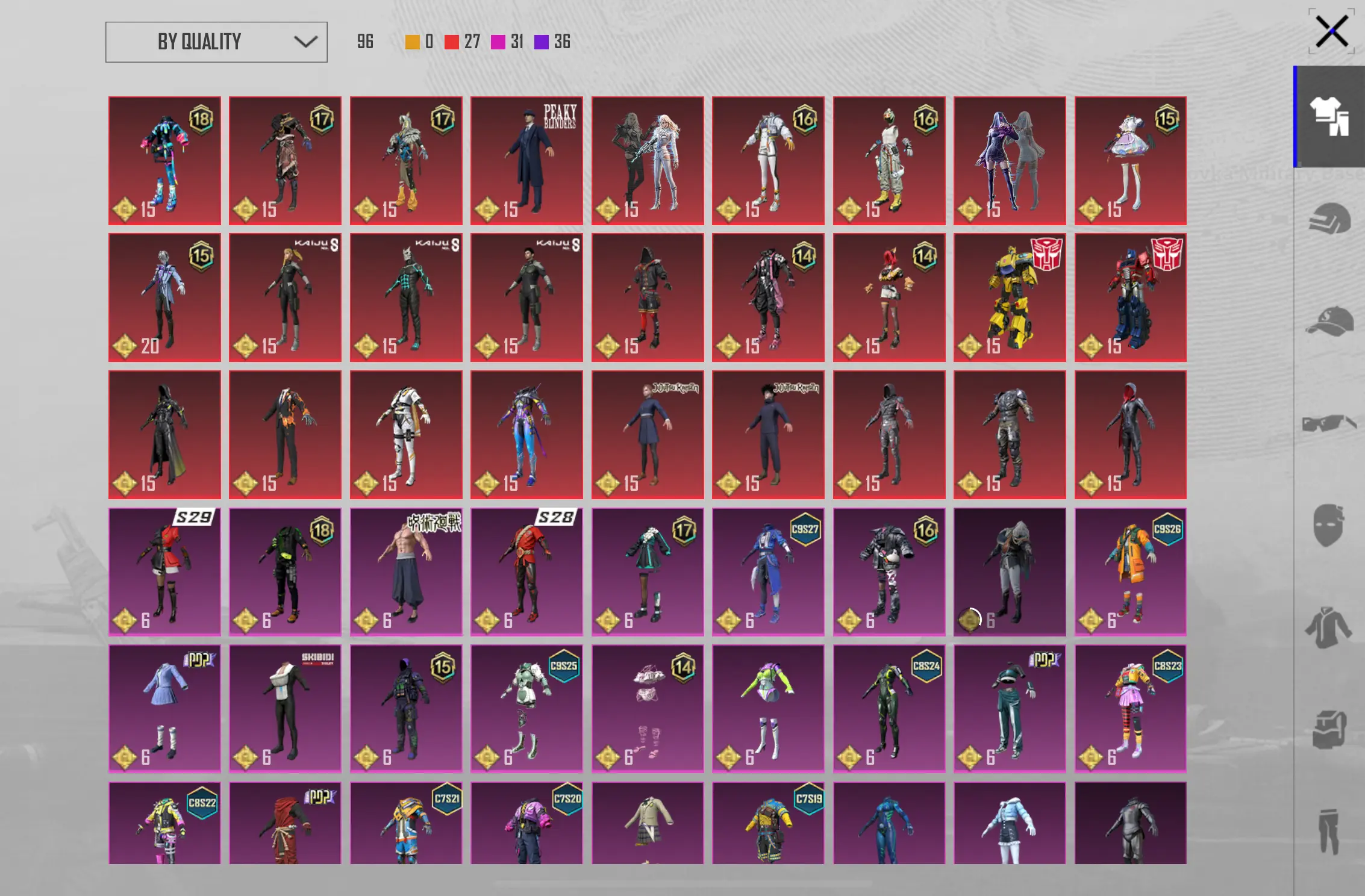Select the baseball cap category icon
Screen dimensions: 1365x896
tap(1330, 321)
